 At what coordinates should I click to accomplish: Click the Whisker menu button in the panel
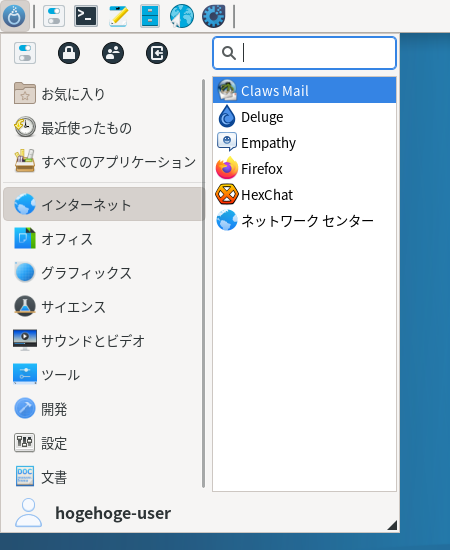click(x=14, y=16)
